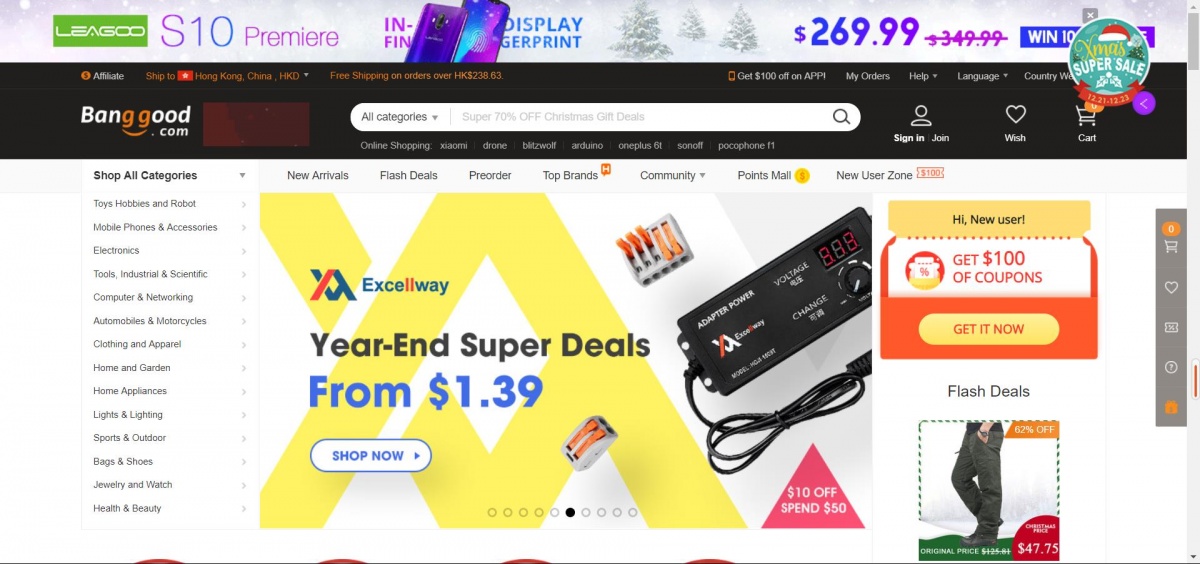
Task: Open the New Arrivals tab
Action: [318, 175]
